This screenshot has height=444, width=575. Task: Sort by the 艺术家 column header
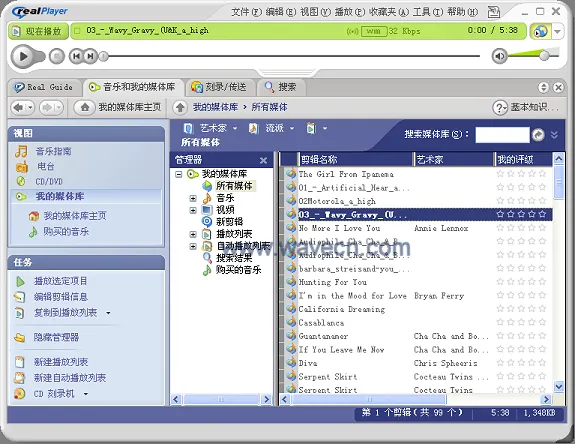coord(454,159)
